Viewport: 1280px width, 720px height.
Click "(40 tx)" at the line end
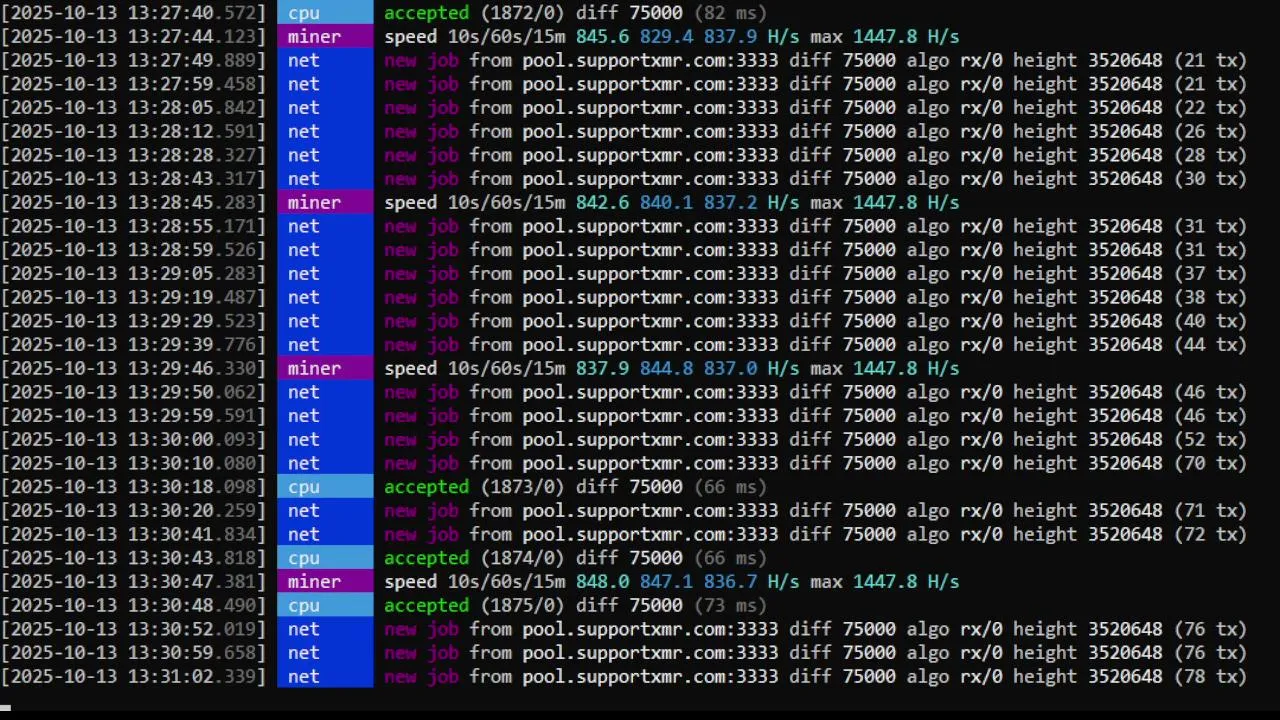click(1210, 321)
